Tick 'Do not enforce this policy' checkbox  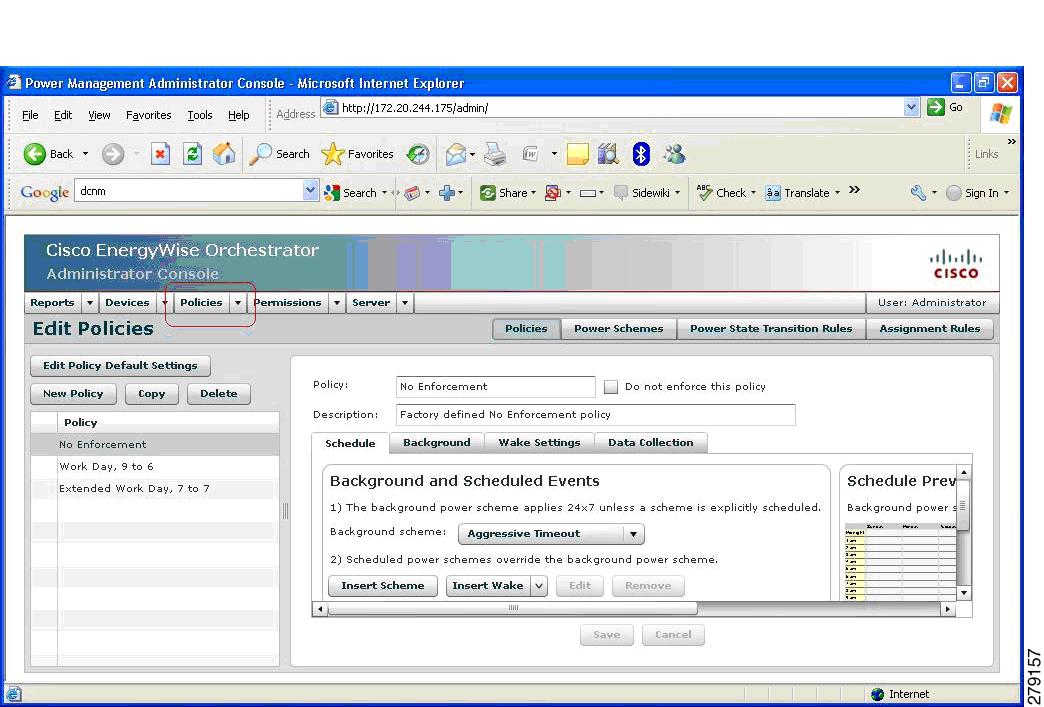(611, 387)
